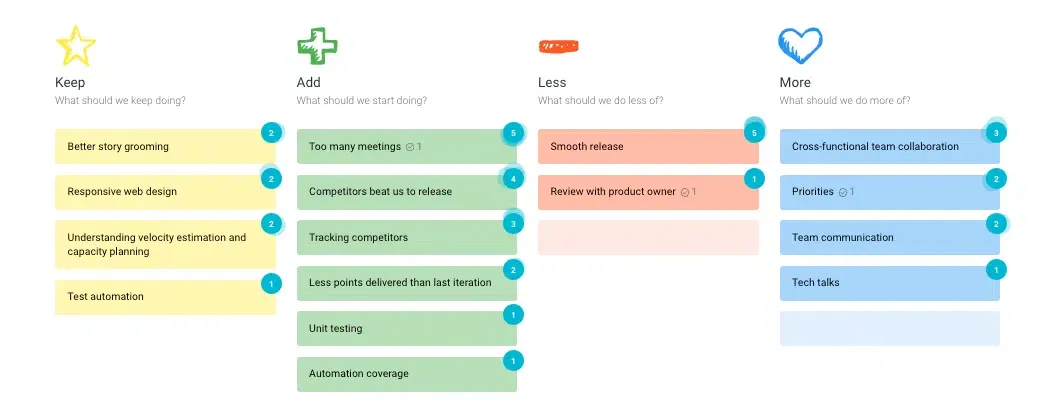Click check mark on Review with product owner
This screenshot has width=1038, height=408.
(685, 192)
